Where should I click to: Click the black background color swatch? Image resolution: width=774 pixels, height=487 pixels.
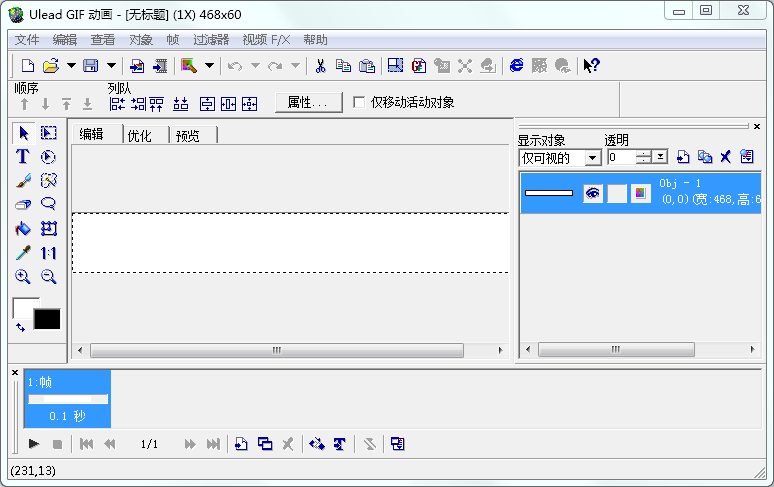pyautogui.click(x=47, y=319)
